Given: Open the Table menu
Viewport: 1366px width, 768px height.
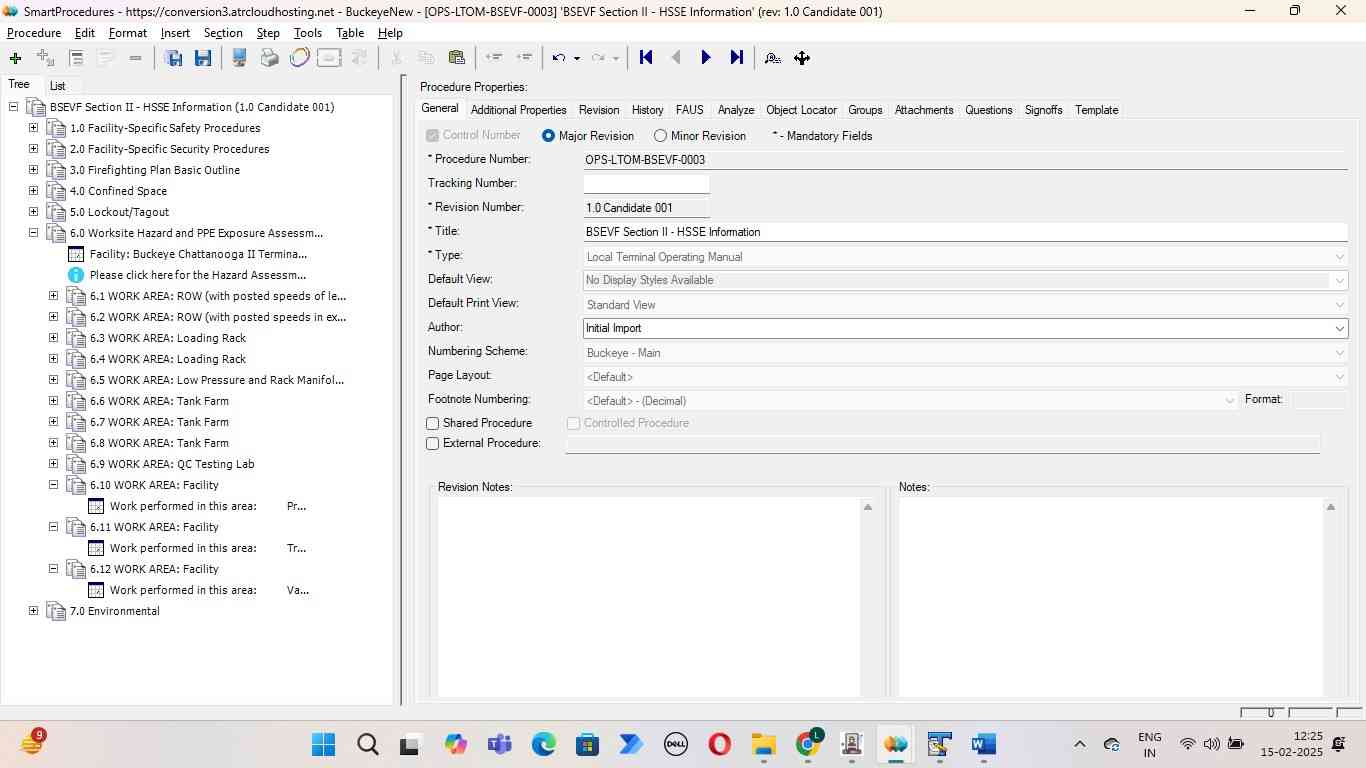Looking at the screenshot, I should 350,33.
